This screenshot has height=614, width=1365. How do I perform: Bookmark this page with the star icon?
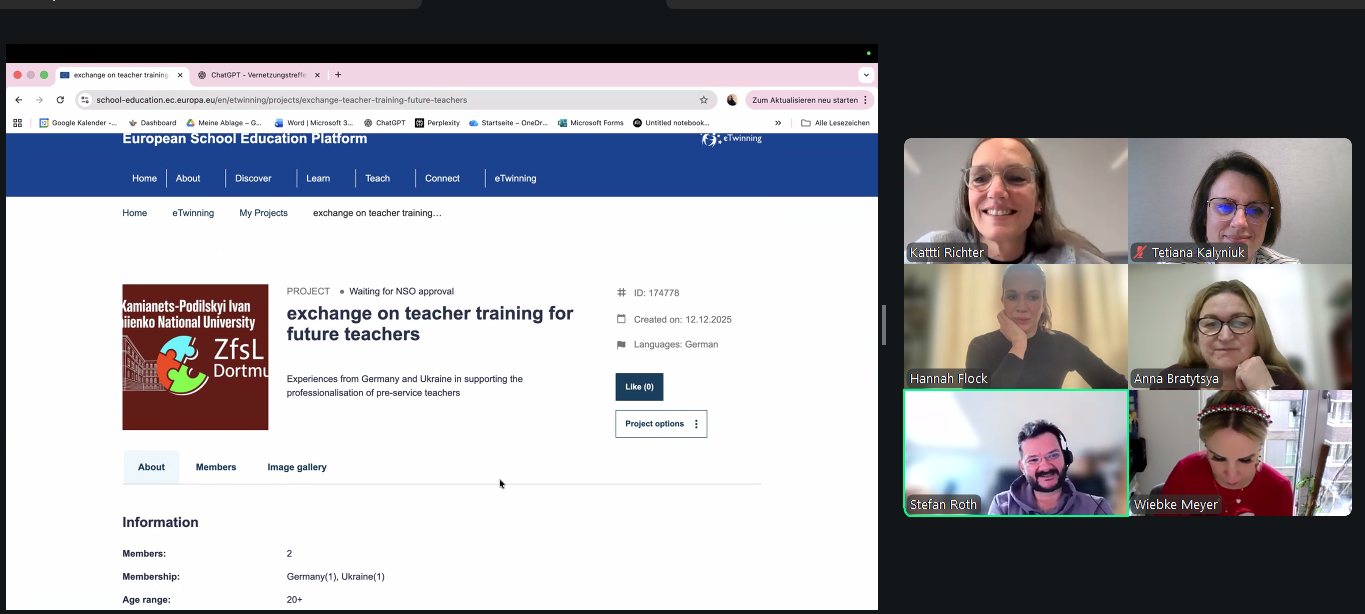[x=704, y=100]
